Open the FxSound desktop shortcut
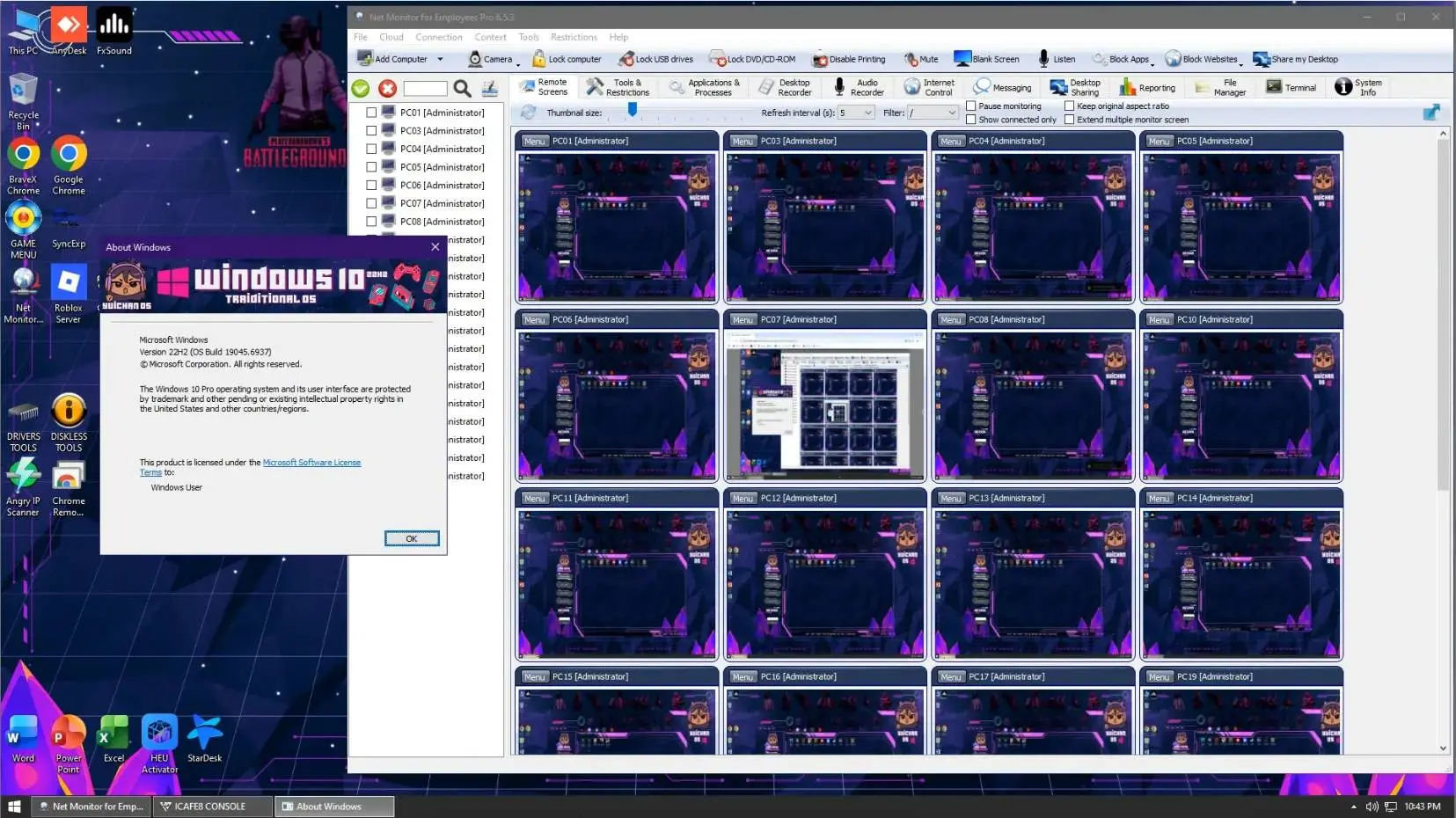The width and height of the screenshot is (1456, 818). [114, 32]
